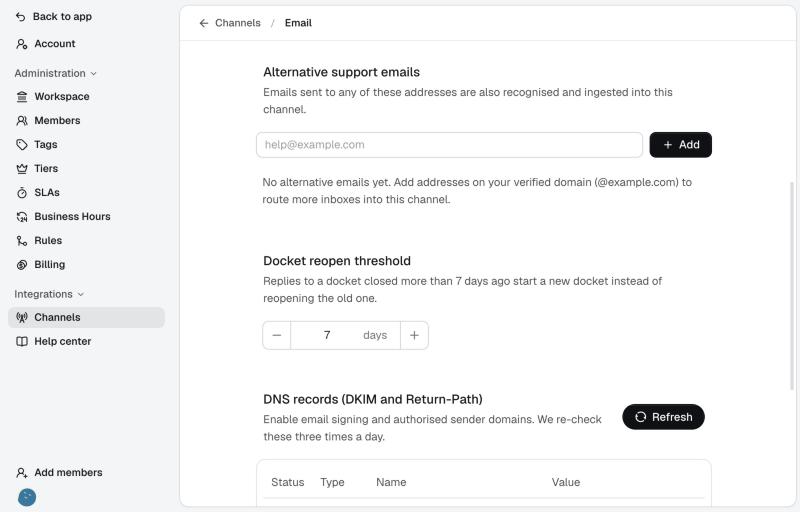Increase reopen threshold with plus button
Screen dimensions: 800x512
click(414, 336)
